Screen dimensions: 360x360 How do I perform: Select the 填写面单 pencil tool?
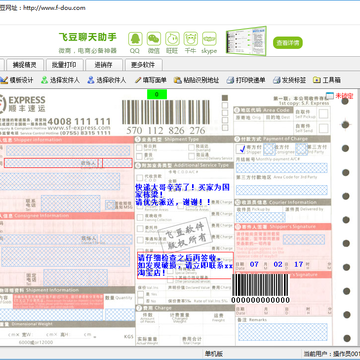point(150,80)
